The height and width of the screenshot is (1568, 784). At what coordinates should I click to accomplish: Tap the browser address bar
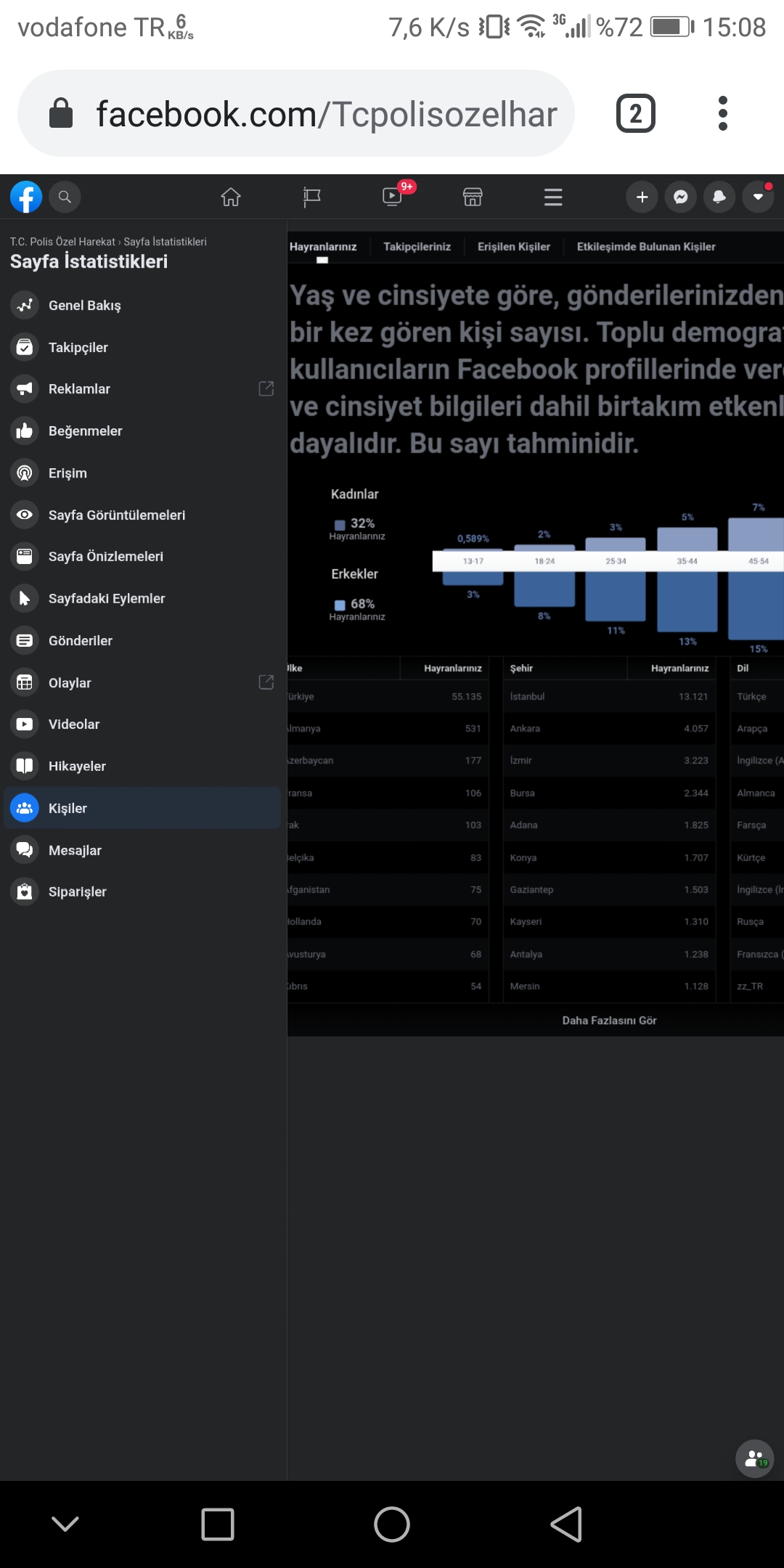click(x=296, y=113)
